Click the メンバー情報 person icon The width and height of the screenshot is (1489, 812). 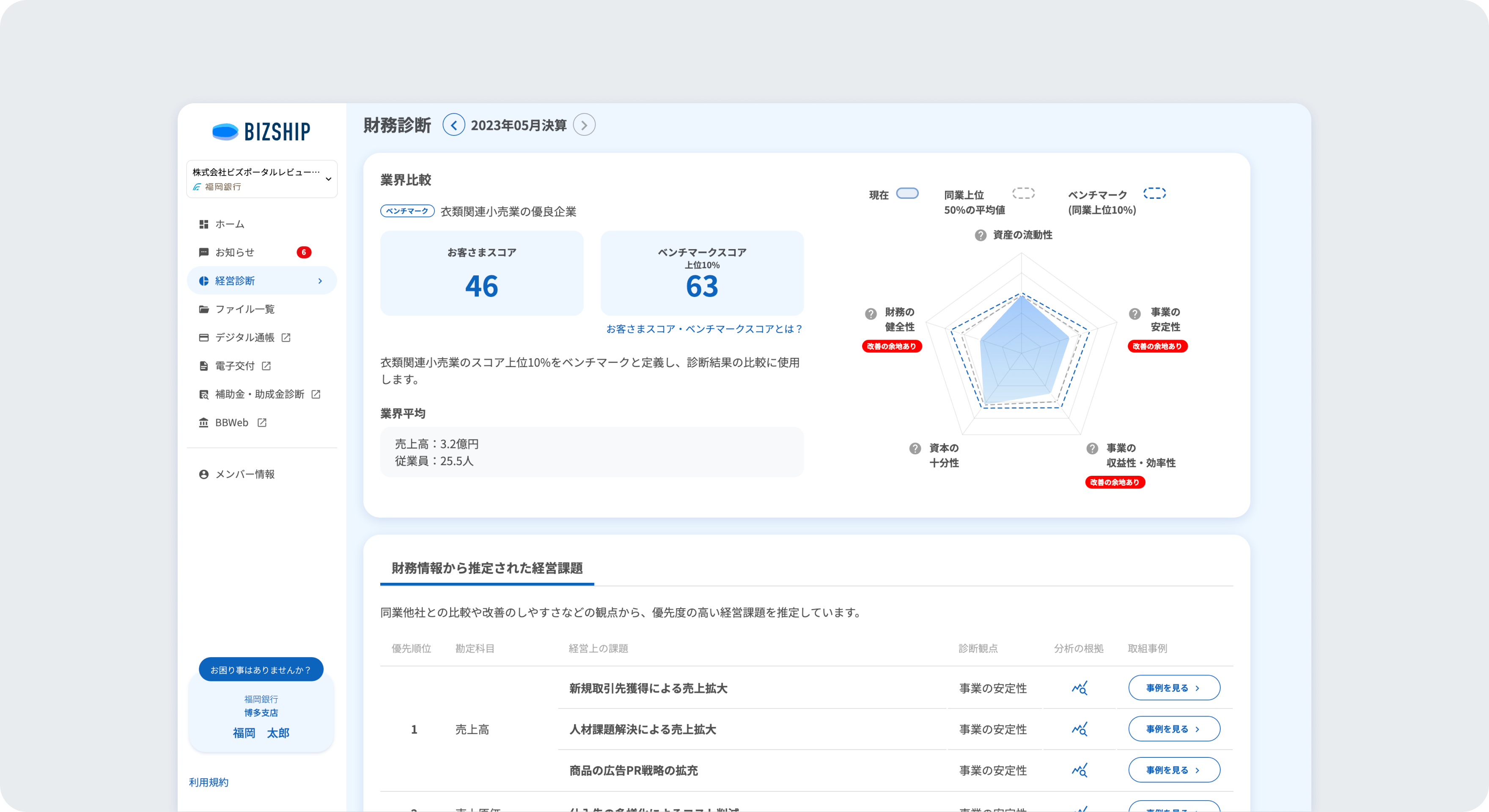pos(203,475)
